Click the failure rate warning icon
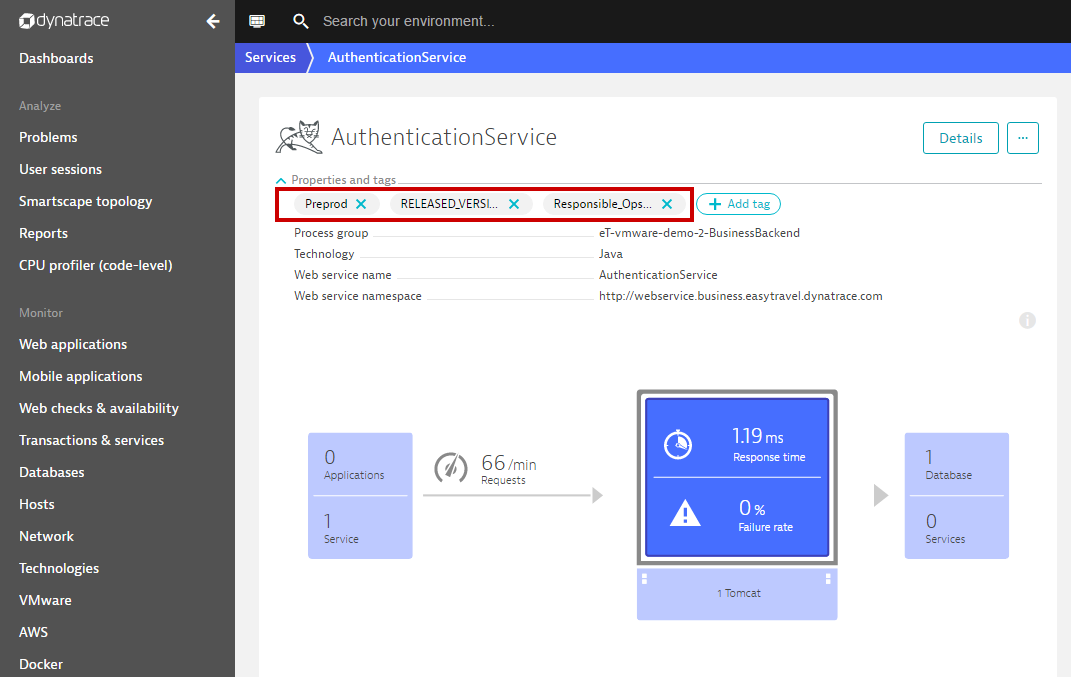This screenshot has width=1071, height=677. click(685, 513)
